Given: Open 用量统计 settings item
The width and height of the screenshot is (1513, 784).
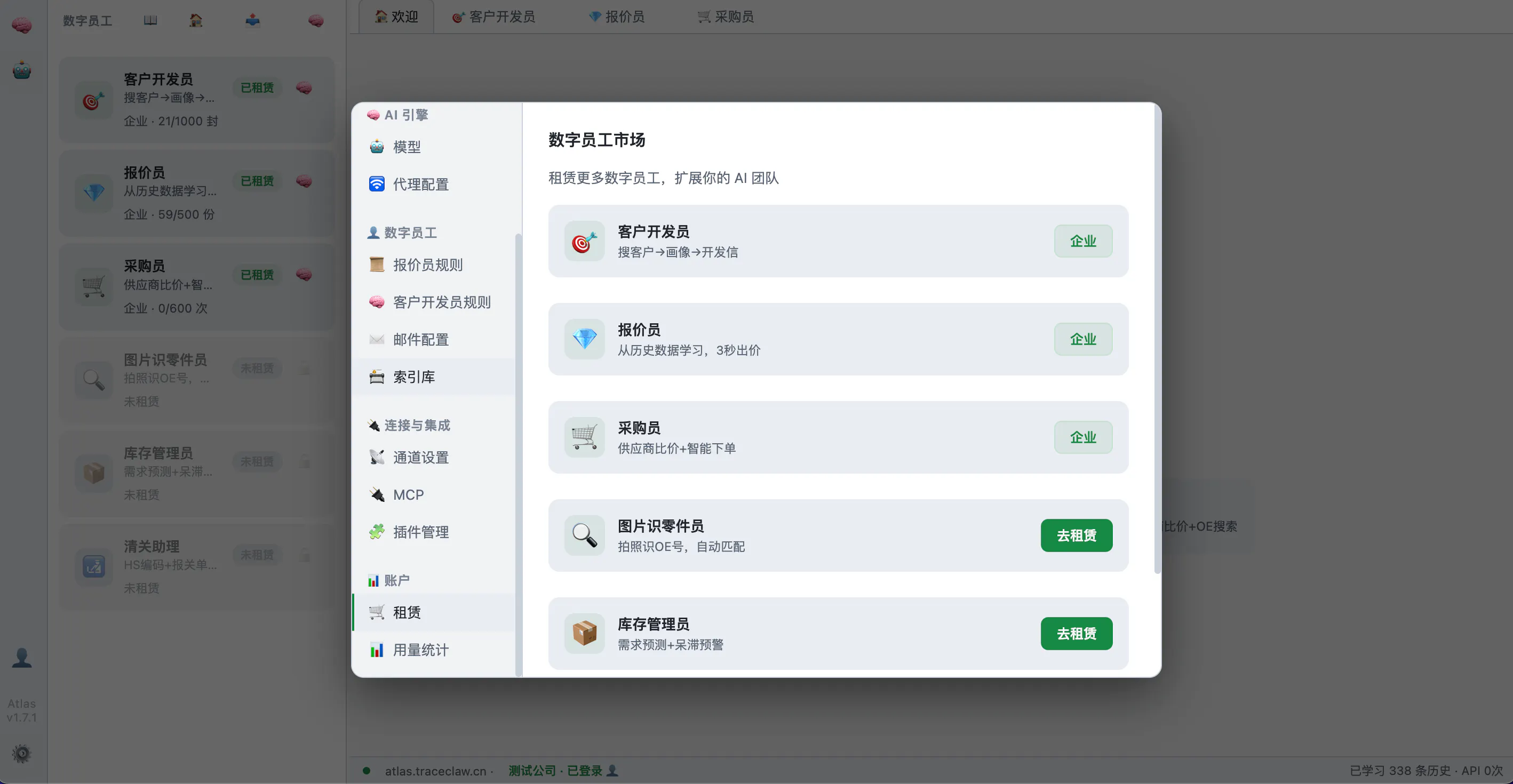Looking at the screenshot, I should pyautogui.click(x=433, y=650).
